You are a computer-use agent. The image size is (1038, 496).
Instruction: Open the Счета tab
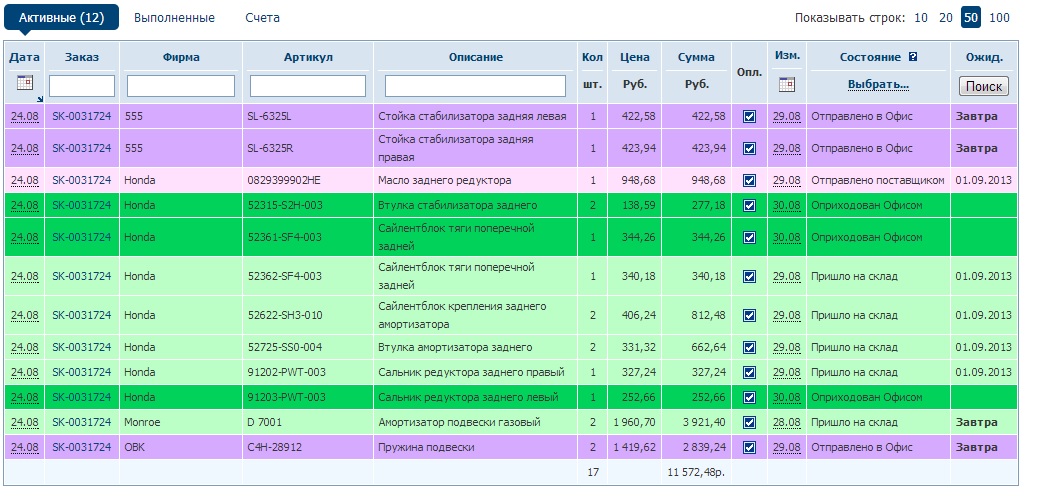pyautogui.click(x=262, y=18)
